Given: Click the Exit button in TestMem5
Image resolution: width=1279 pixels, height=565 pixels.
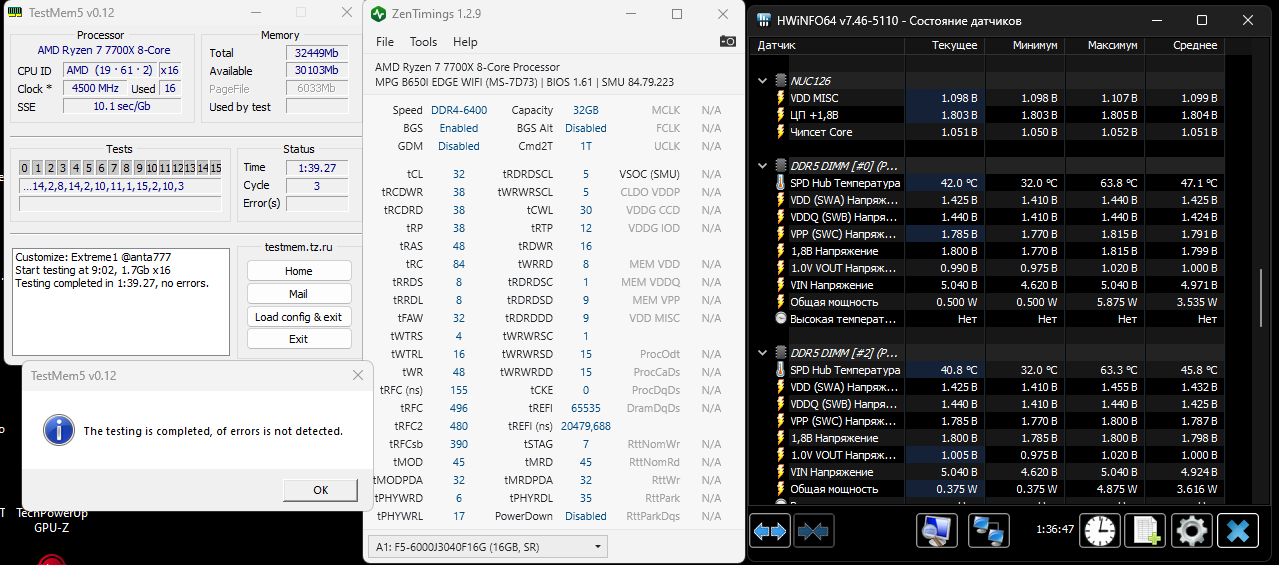Looking at the screenshot, I should pos(299,339).
